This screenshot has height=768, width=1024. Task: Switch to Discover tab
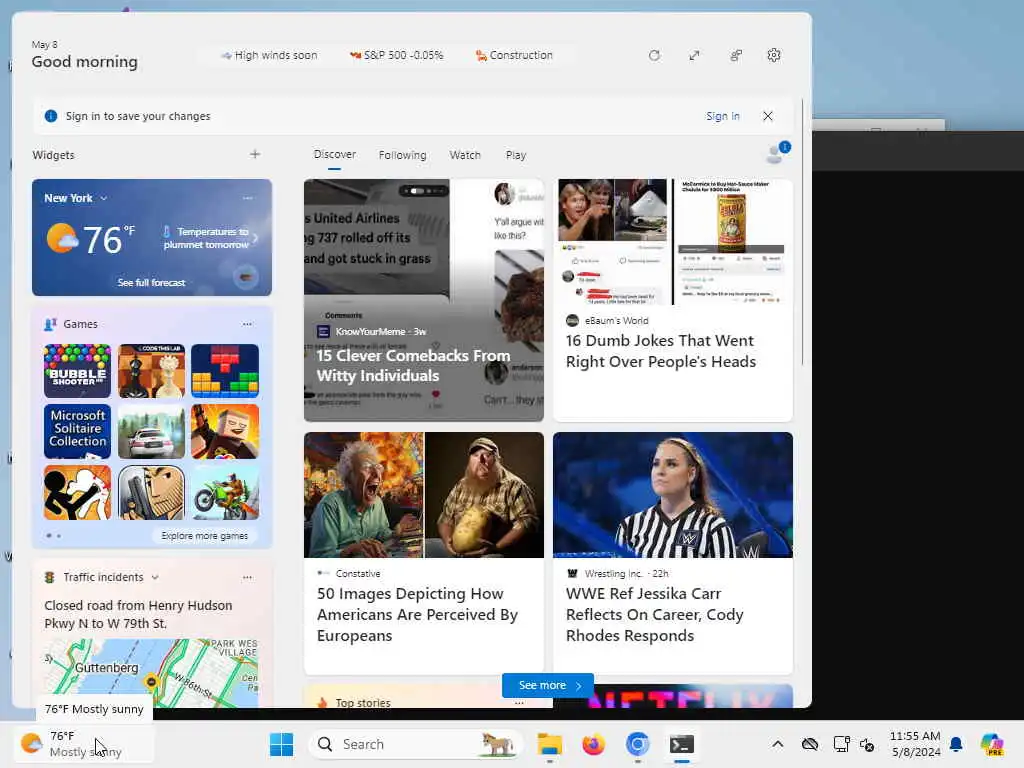[x=334, y=155]
